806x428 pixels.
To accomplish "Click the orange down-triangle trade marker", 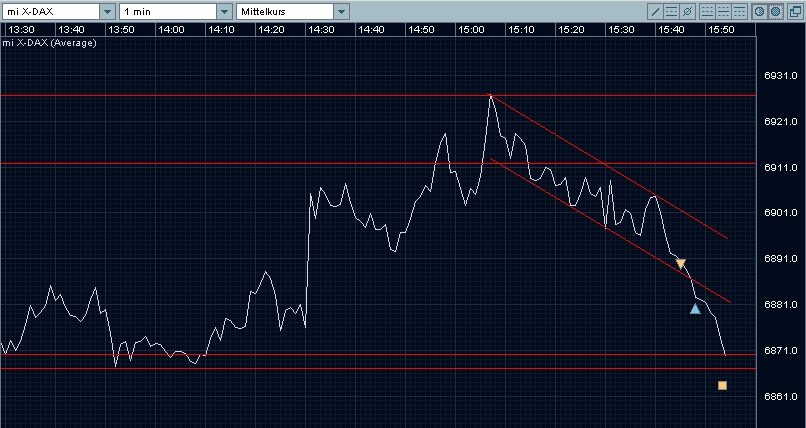I will [x=681, y=264].
